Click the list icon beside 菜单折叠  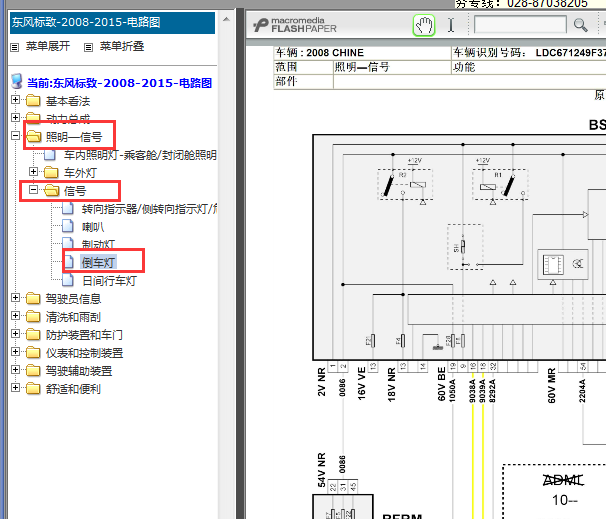pyautogui.click(x=89, y=48)
